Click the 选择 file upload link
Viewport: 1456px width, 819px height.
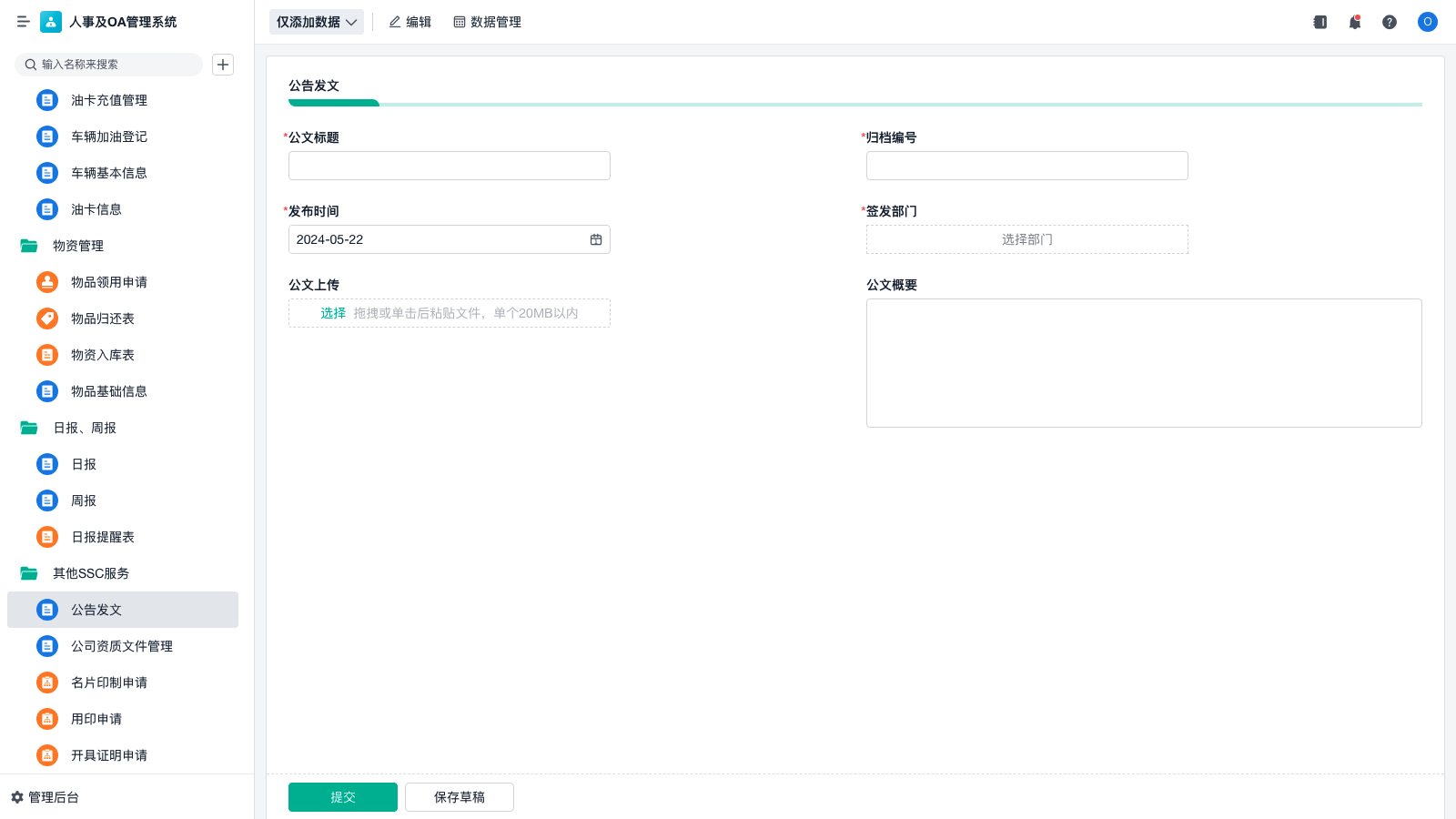click(x=333, y=313)
